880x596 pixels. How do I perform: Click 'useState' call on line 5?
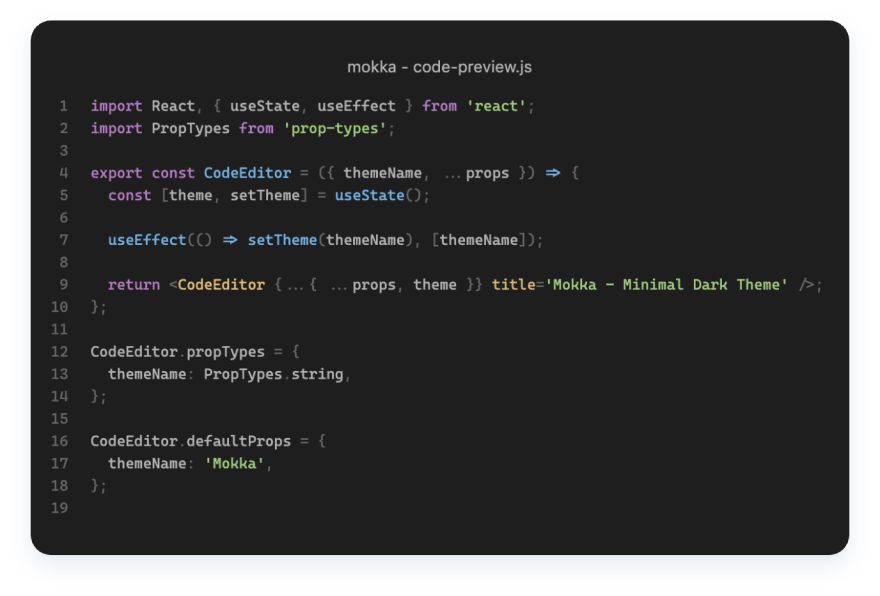point(369,195)
